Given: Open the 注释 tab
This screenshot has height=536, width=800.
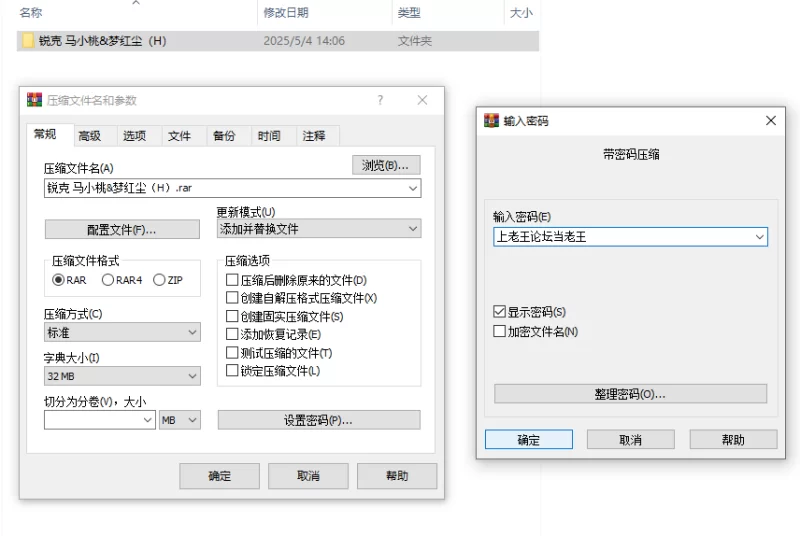Looking at the screenshot, I should point(313,136).
